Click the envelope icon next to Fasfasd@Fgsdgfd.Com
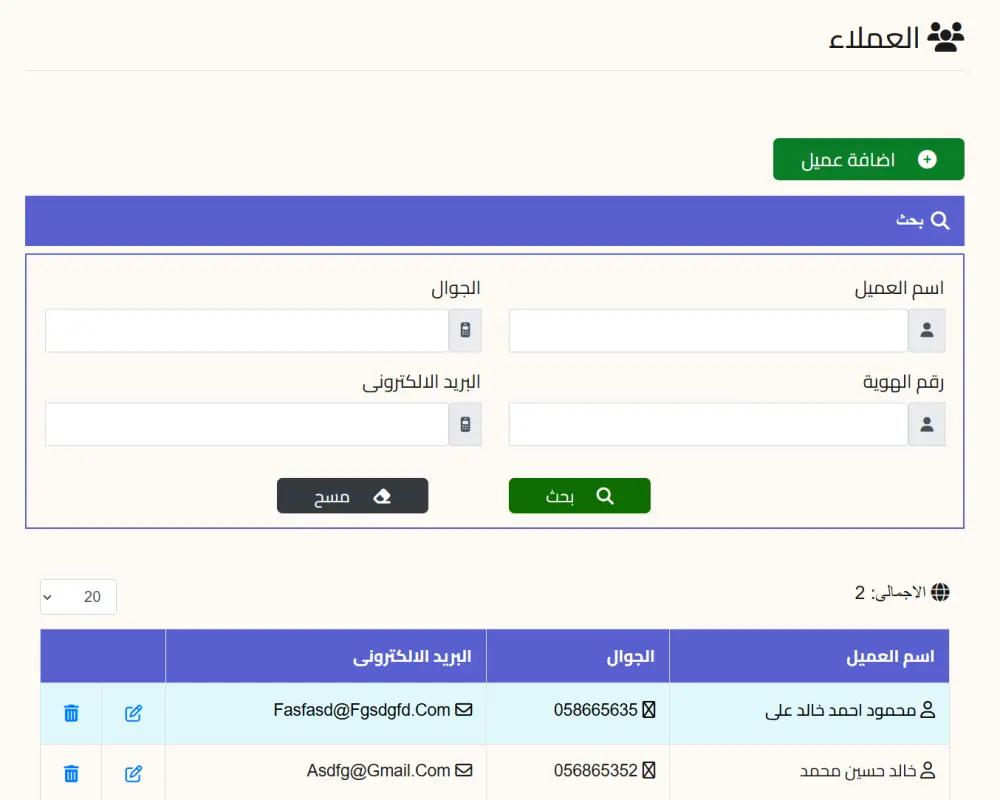 [464, 710]
